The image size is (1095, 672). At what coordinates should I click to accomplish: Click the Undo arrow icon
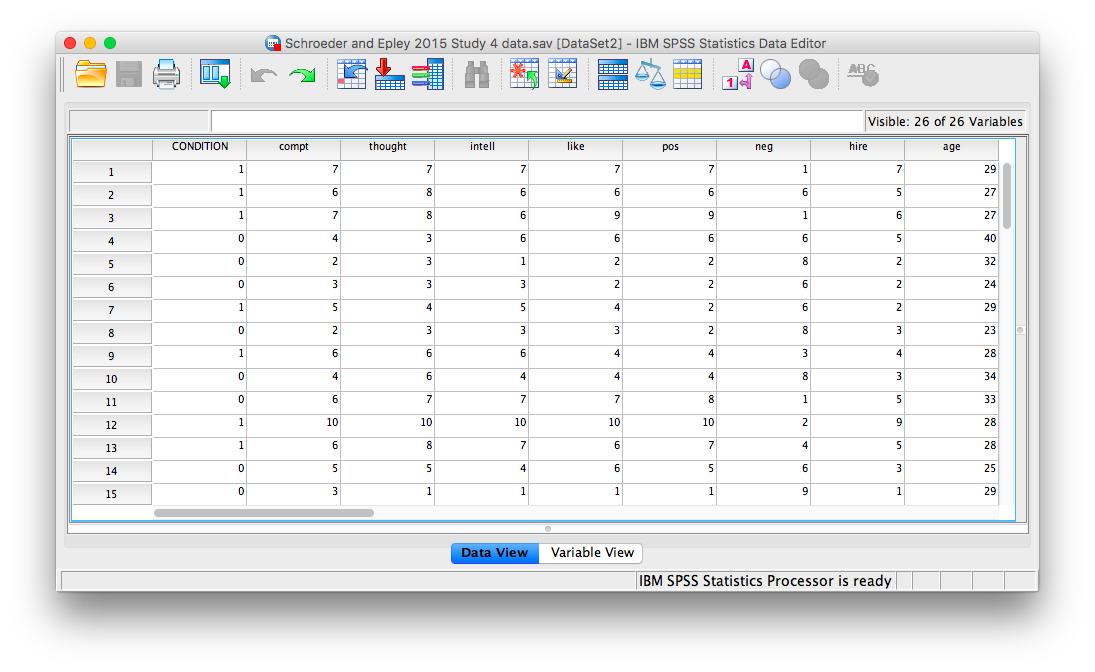(263, 75)
